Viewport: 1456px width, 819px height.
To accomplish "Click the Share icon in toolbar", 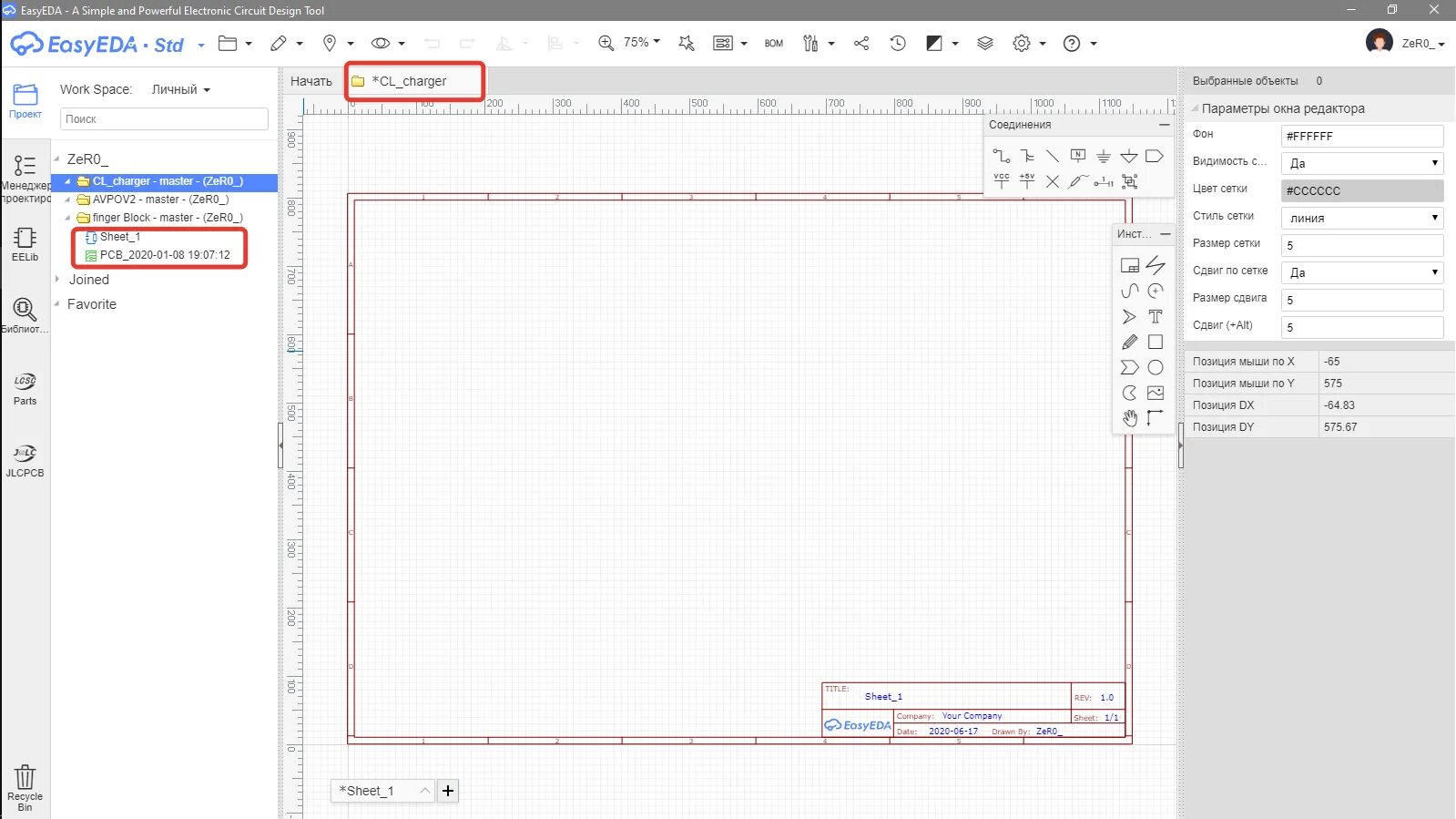I will [861, 43].
